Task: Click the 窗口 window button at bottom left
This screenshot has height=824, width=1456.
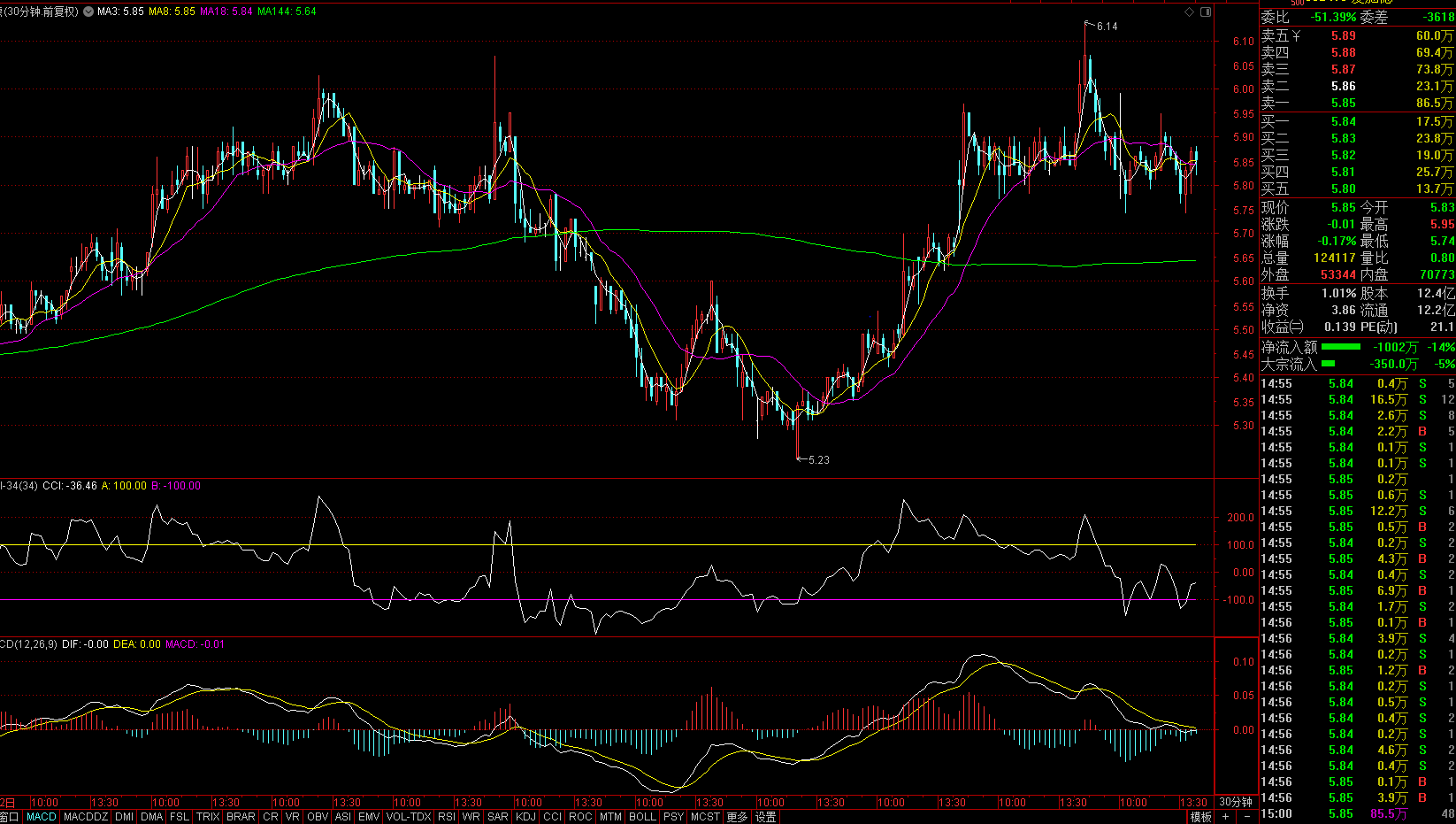Action: 10,817
